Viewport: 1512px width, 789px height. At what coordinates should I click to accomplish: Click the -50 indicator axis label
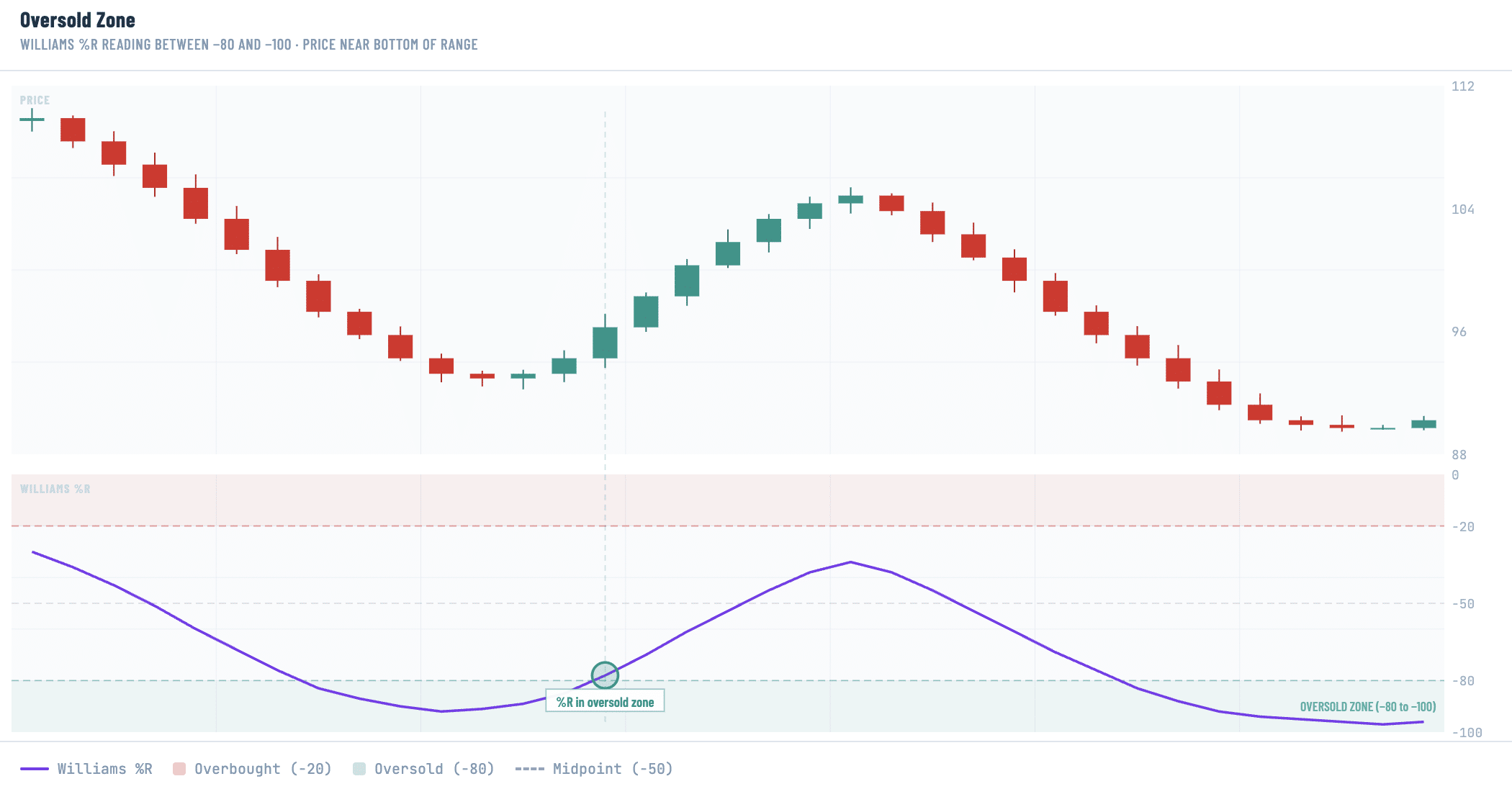coord(1462,604)
